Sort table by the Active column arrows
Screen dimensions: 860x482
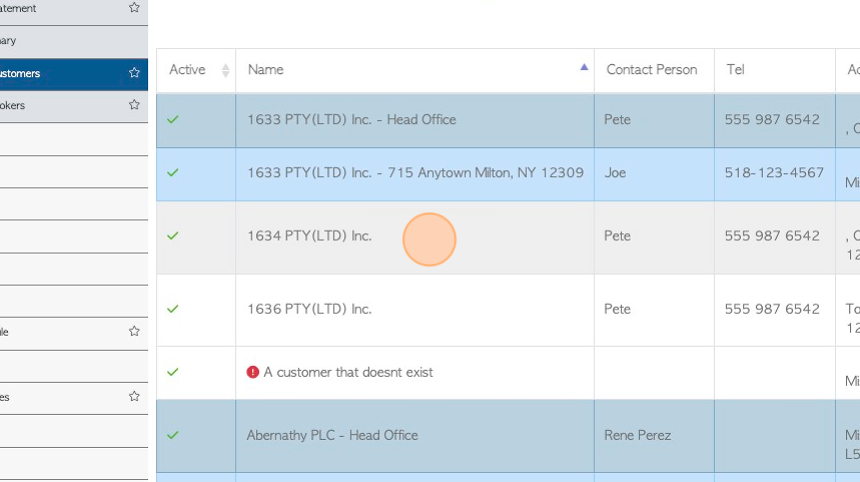click(x=225, y=70)
